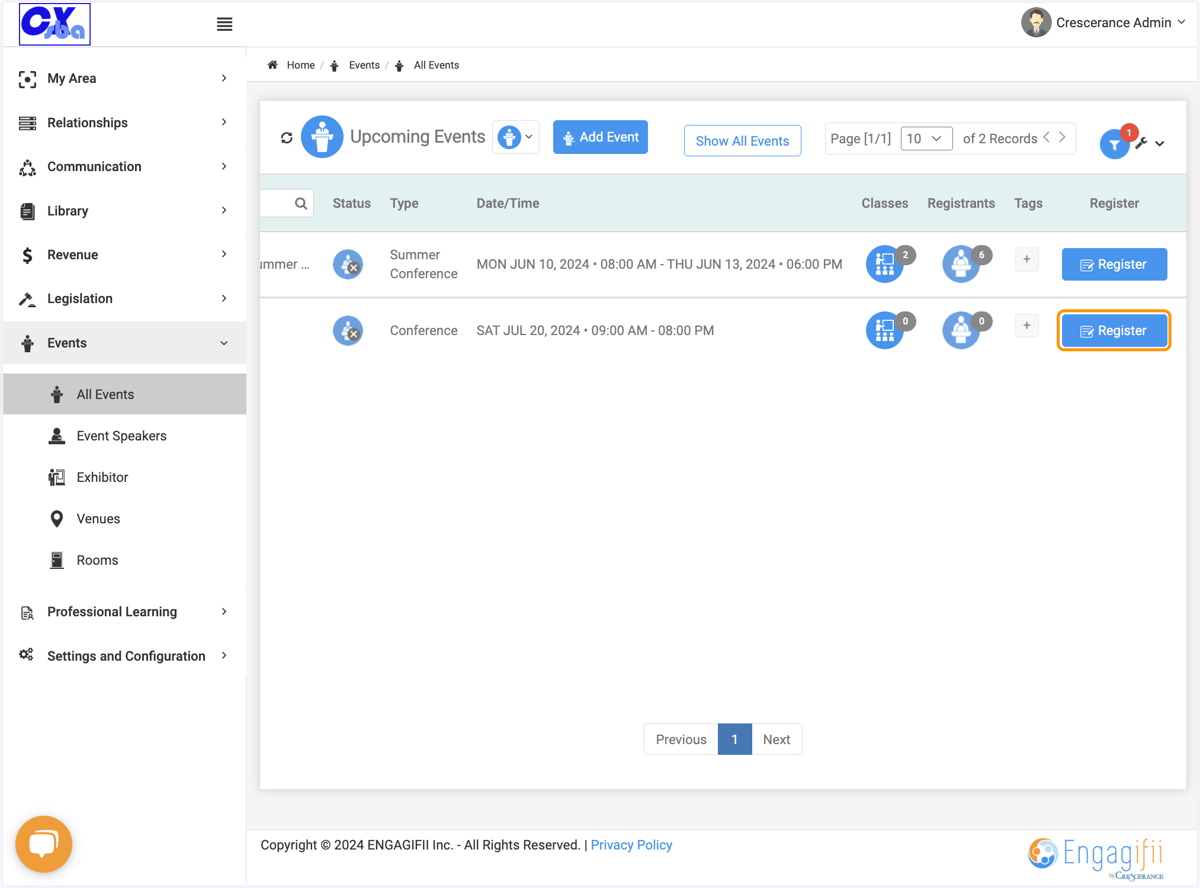Select All Events in sidebar submenu

[x=124, y=394]
